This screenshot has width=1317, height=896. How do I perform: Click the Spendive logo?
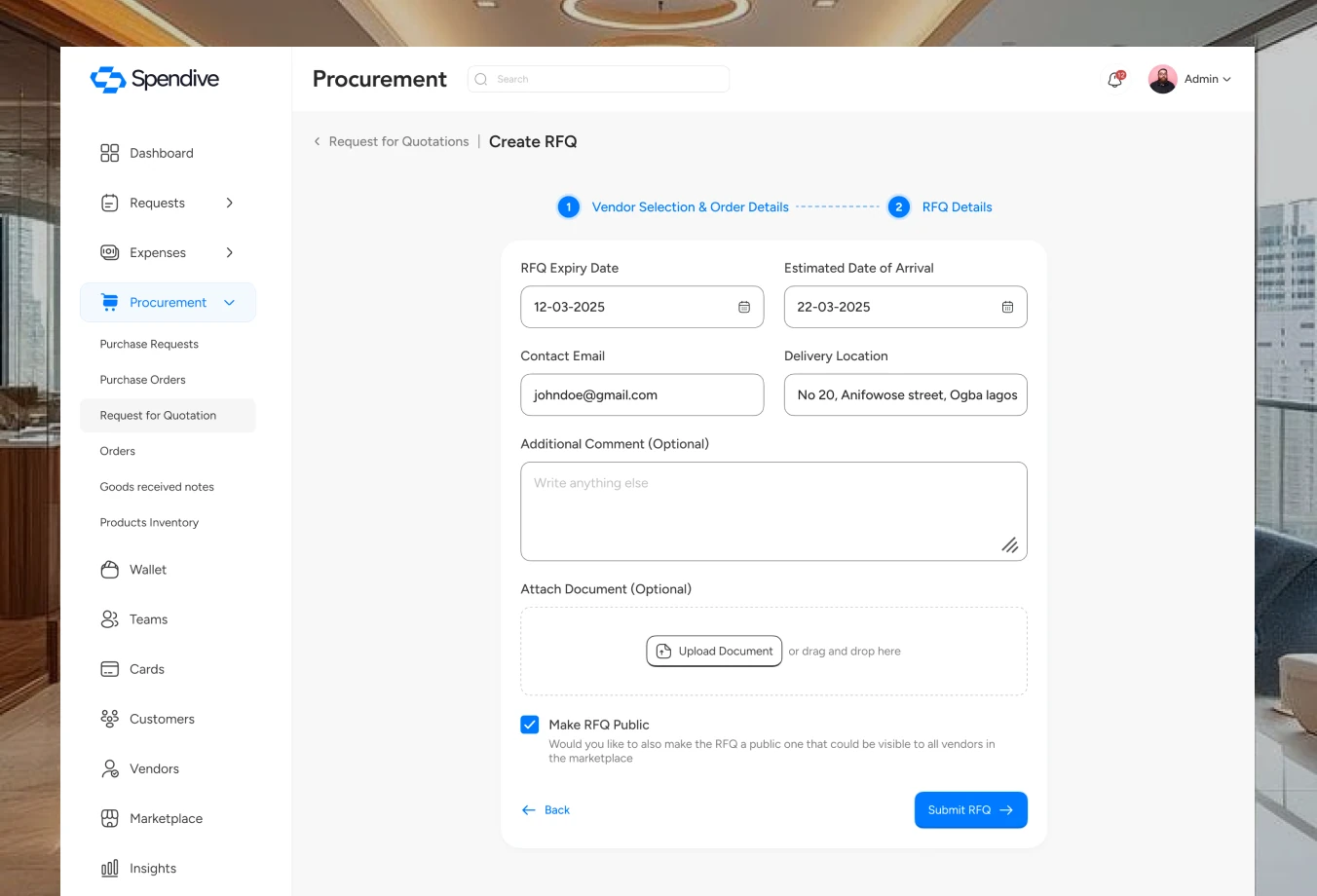point(155,79)
